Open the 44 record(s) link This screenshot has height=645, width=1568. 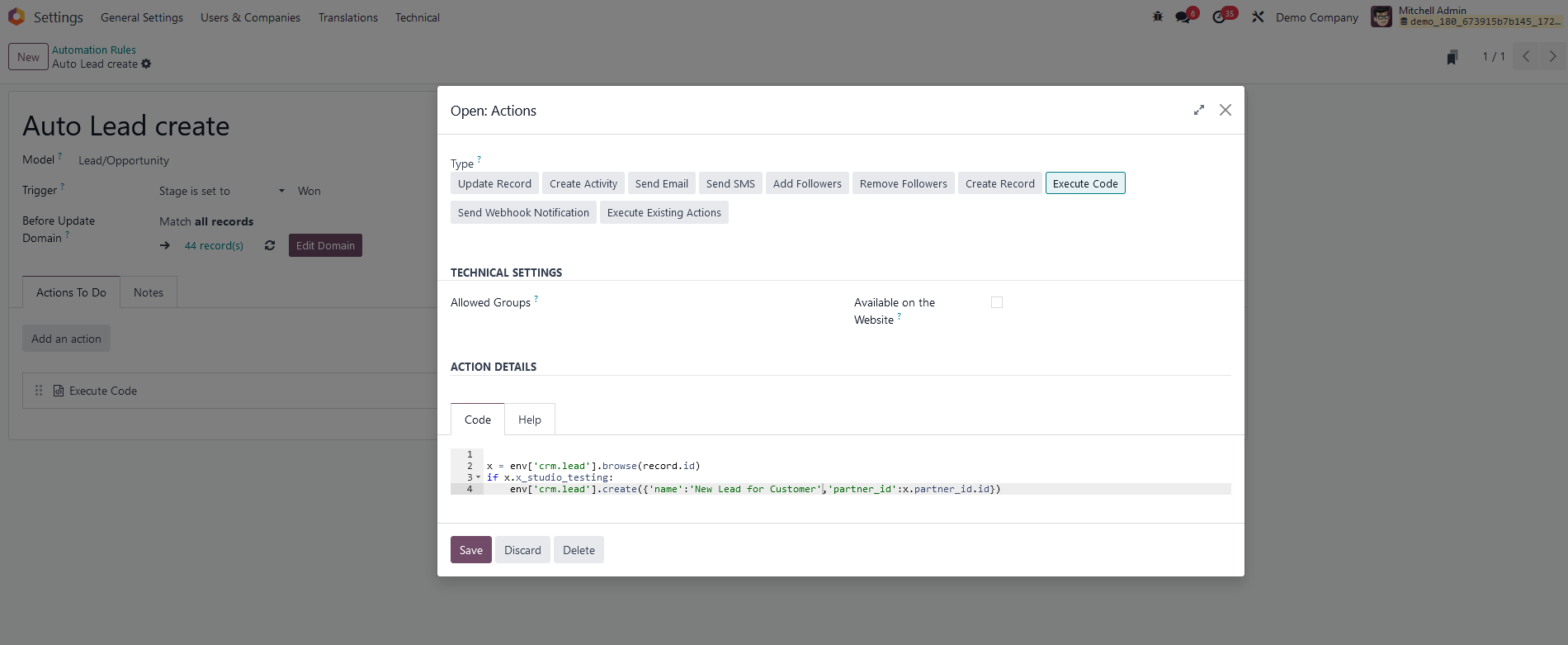click(x=214, y=245)
